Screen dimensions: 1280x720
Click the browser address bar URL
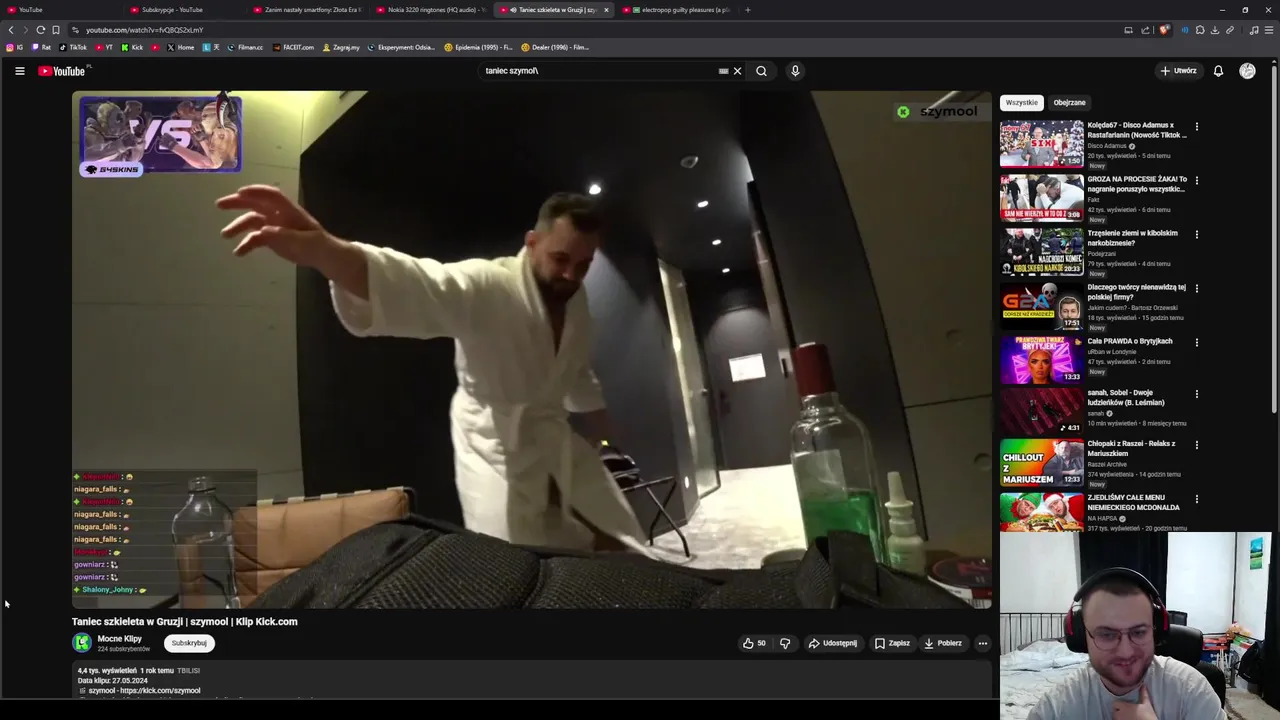[x=144, y=30]
